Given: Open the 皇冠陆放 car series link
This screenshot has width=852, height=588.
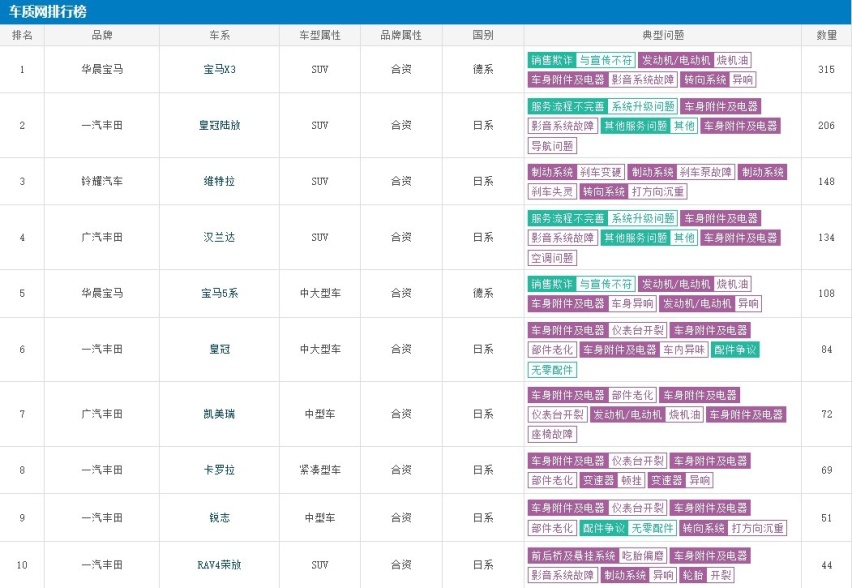Looking at the screenshot, I should (220, 125).
